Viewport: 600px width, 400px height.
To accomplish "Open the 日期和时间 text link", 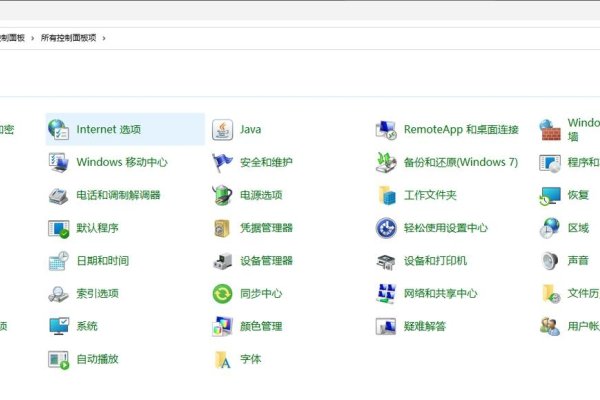I will (x=103, y=261).
